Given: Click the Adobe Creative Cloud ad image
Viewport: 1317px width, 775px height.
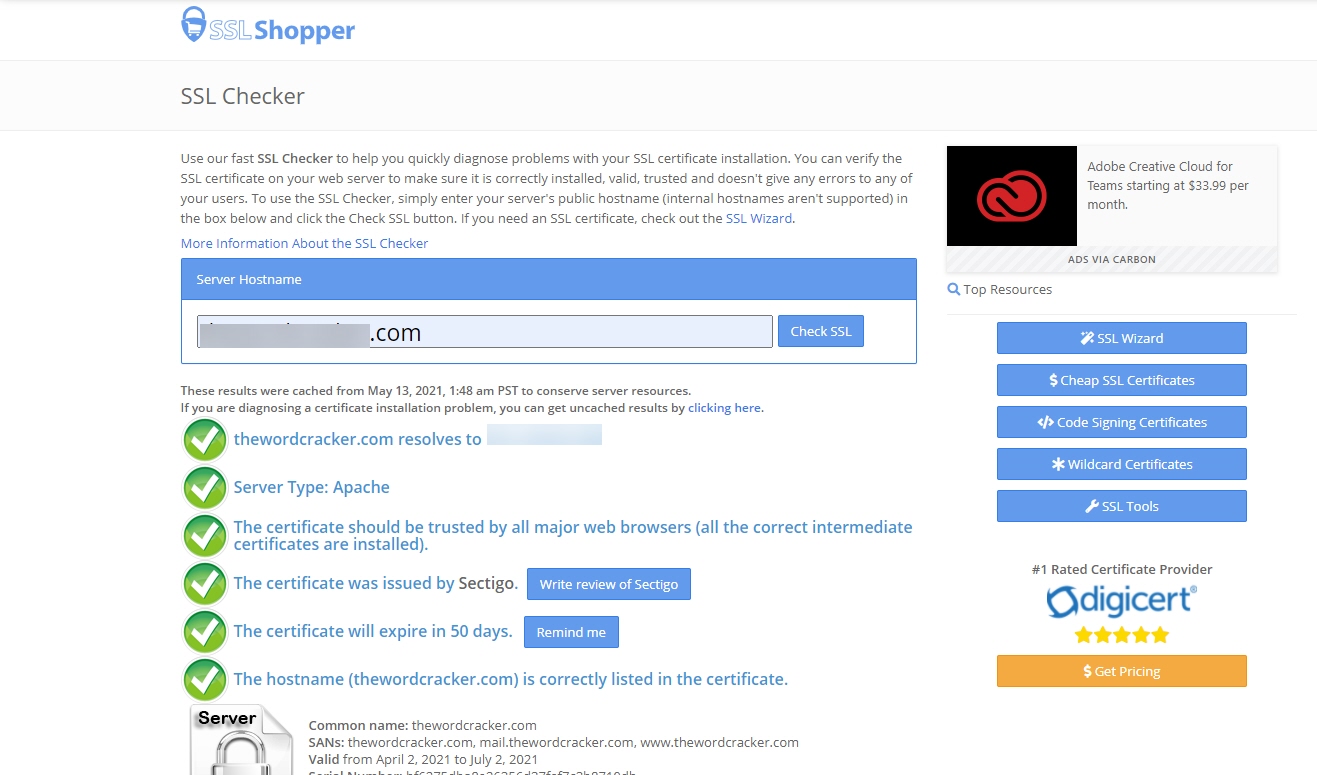Looking at the screenshot, I should [1012, 196].
